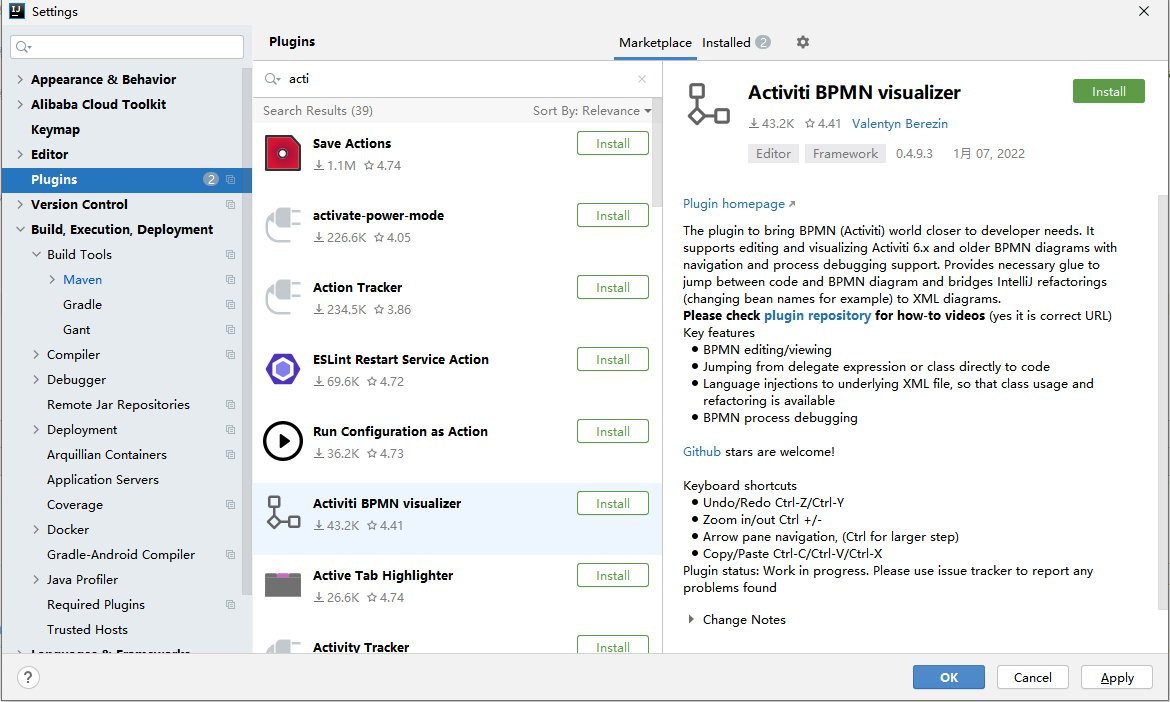The height and width of the screenshot is (702, 1170).
Task: Click the Framework tag in plugin details
Action: (x=845, y=154)
